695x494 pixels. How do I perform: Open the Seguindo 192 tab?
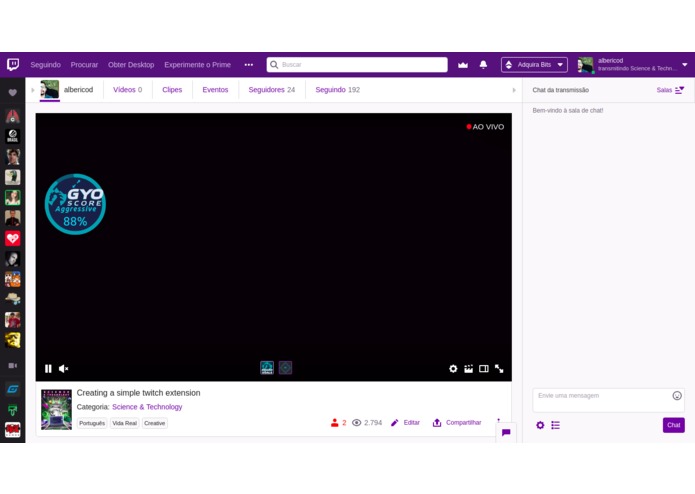coord(337,90)
